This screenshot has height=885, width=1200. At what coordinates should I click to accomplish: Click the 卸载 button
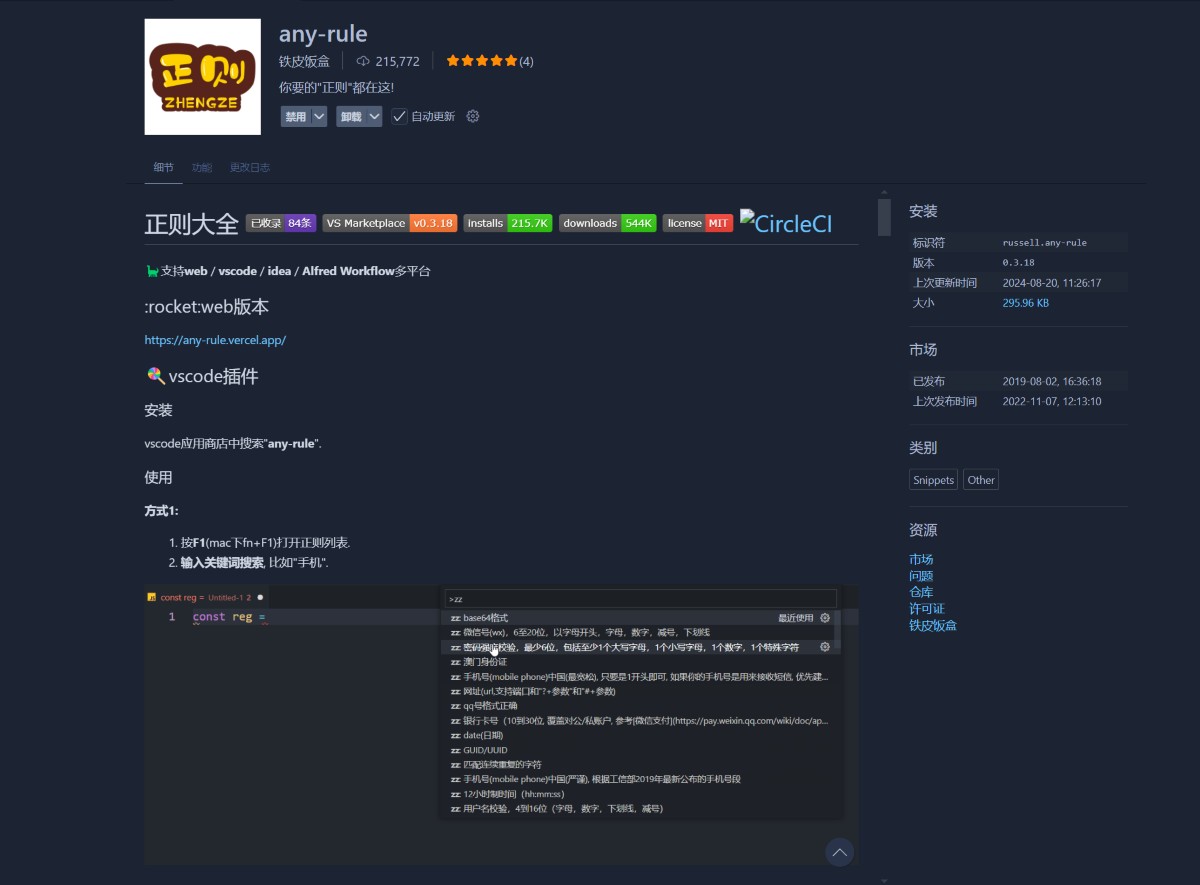(x=351, y=116)
